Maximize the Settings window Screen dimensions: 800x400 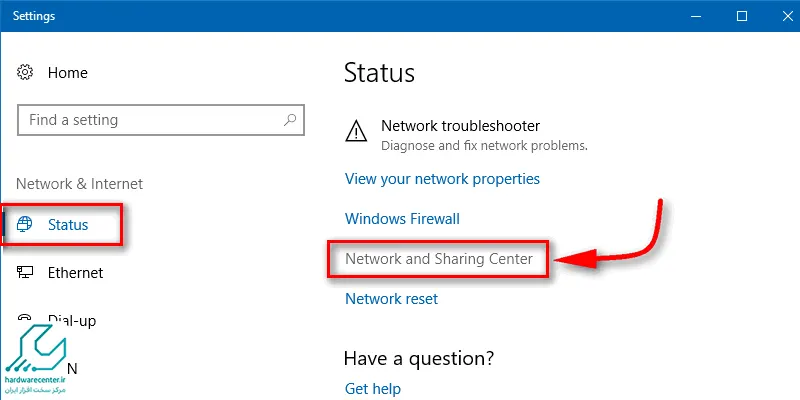click(742, 16)
